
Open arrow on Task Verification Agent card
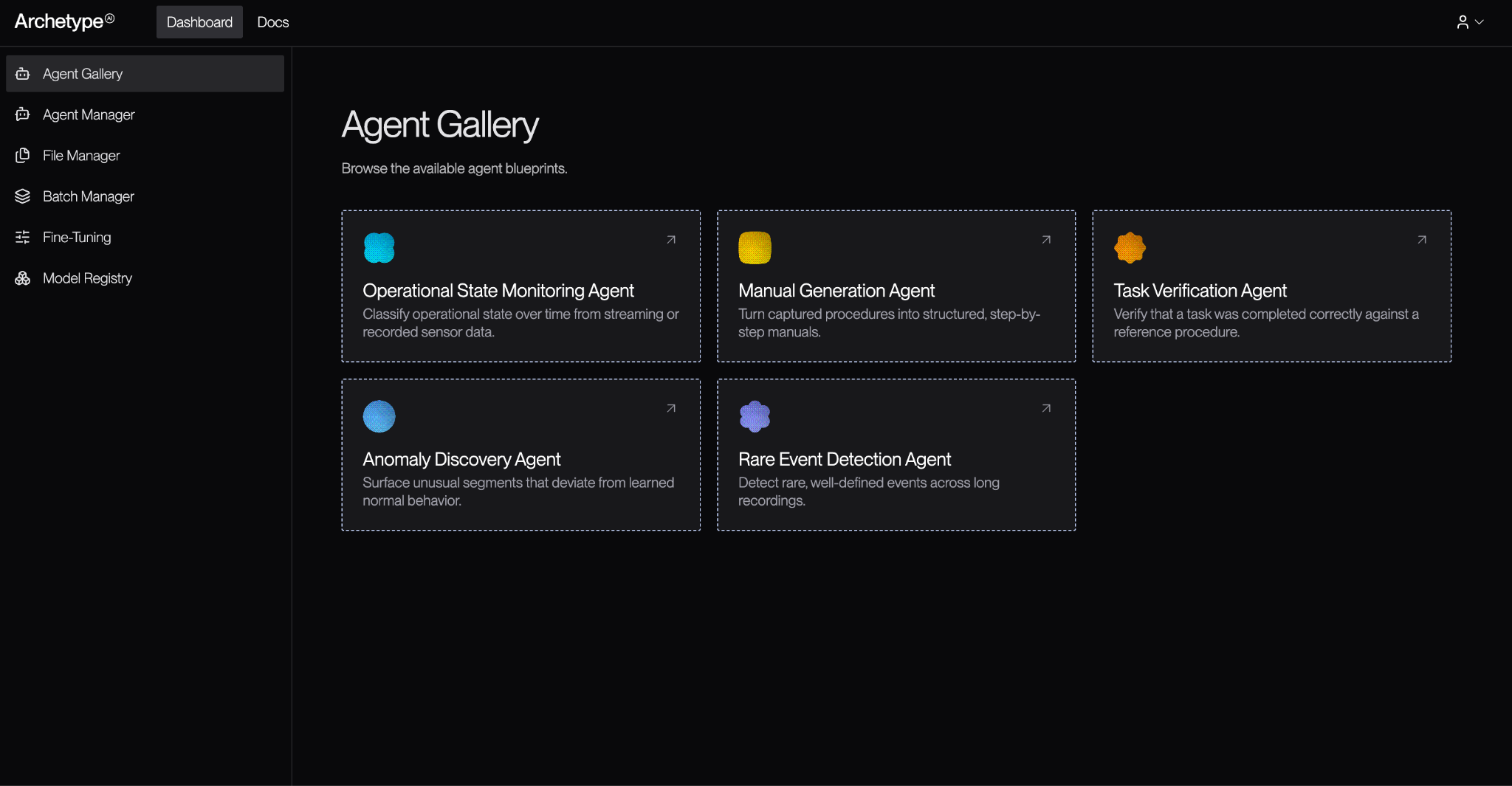click(1422, 240)
